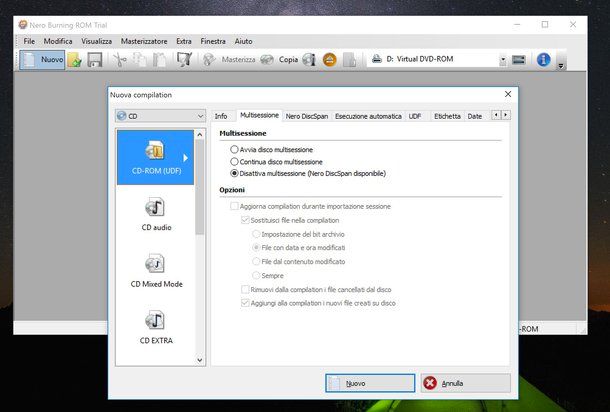Select the CD audio compilation type
The image size is (610, 412).
pos(156,214)
